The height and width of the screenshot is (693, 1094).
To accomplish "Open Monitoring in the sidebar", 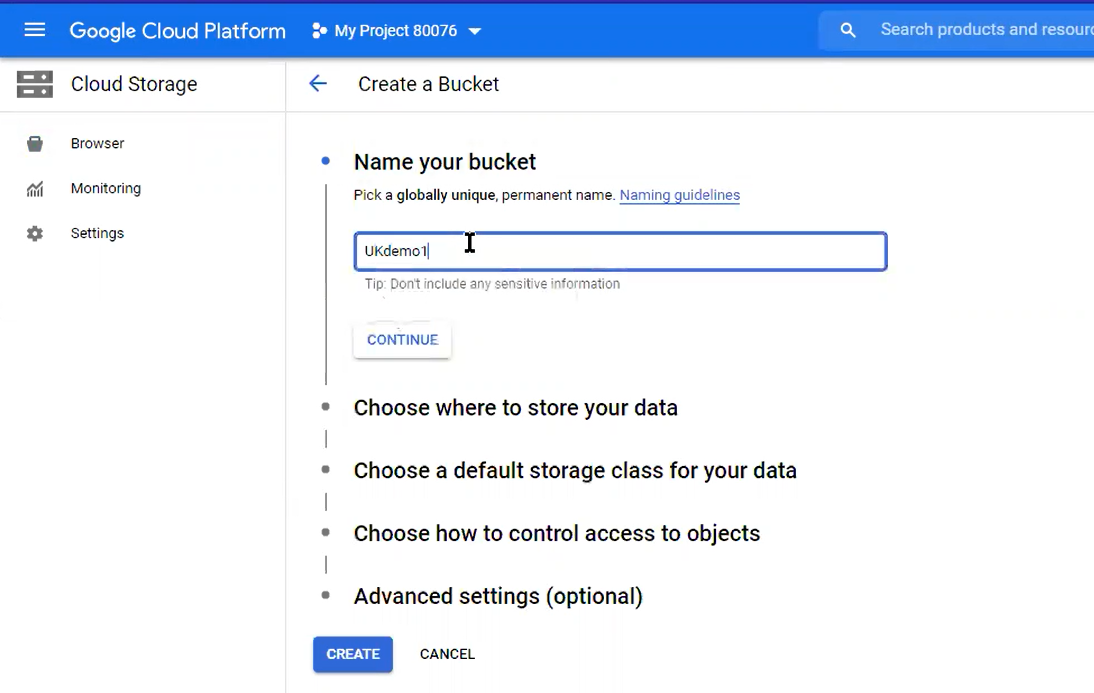I will [105, 188].
